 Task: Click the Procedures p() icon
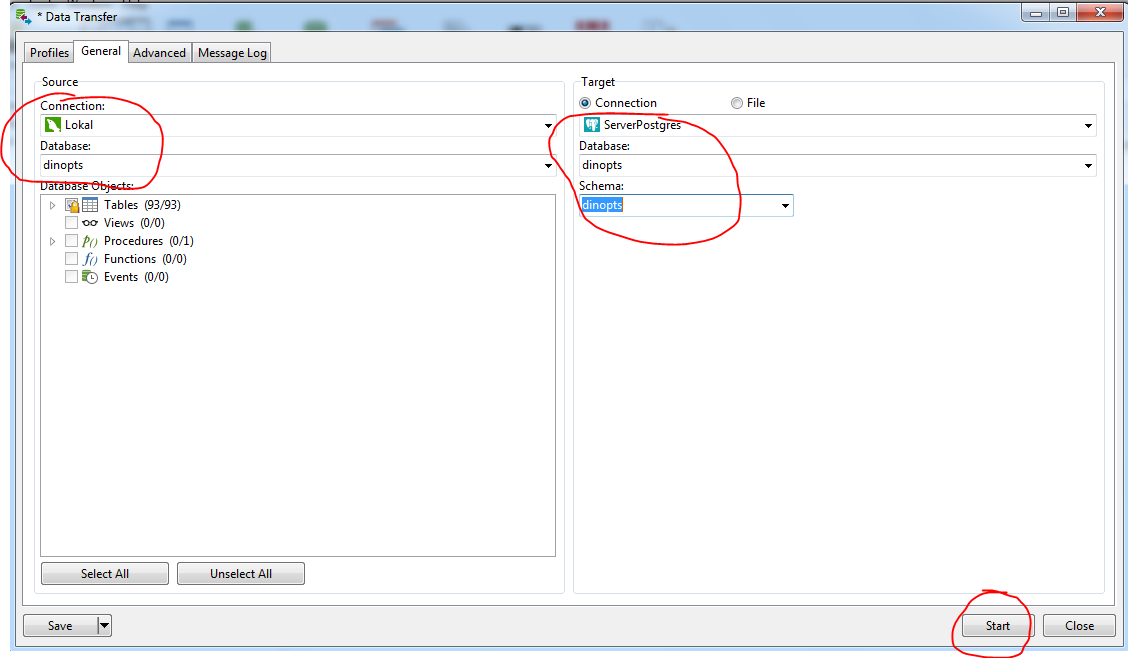(x=88, y=240)
